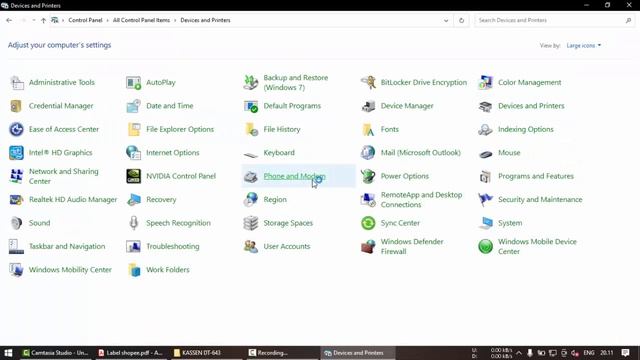640x360 pixels.
Task: Open Date and Time icon
Action: pos(133,106)
